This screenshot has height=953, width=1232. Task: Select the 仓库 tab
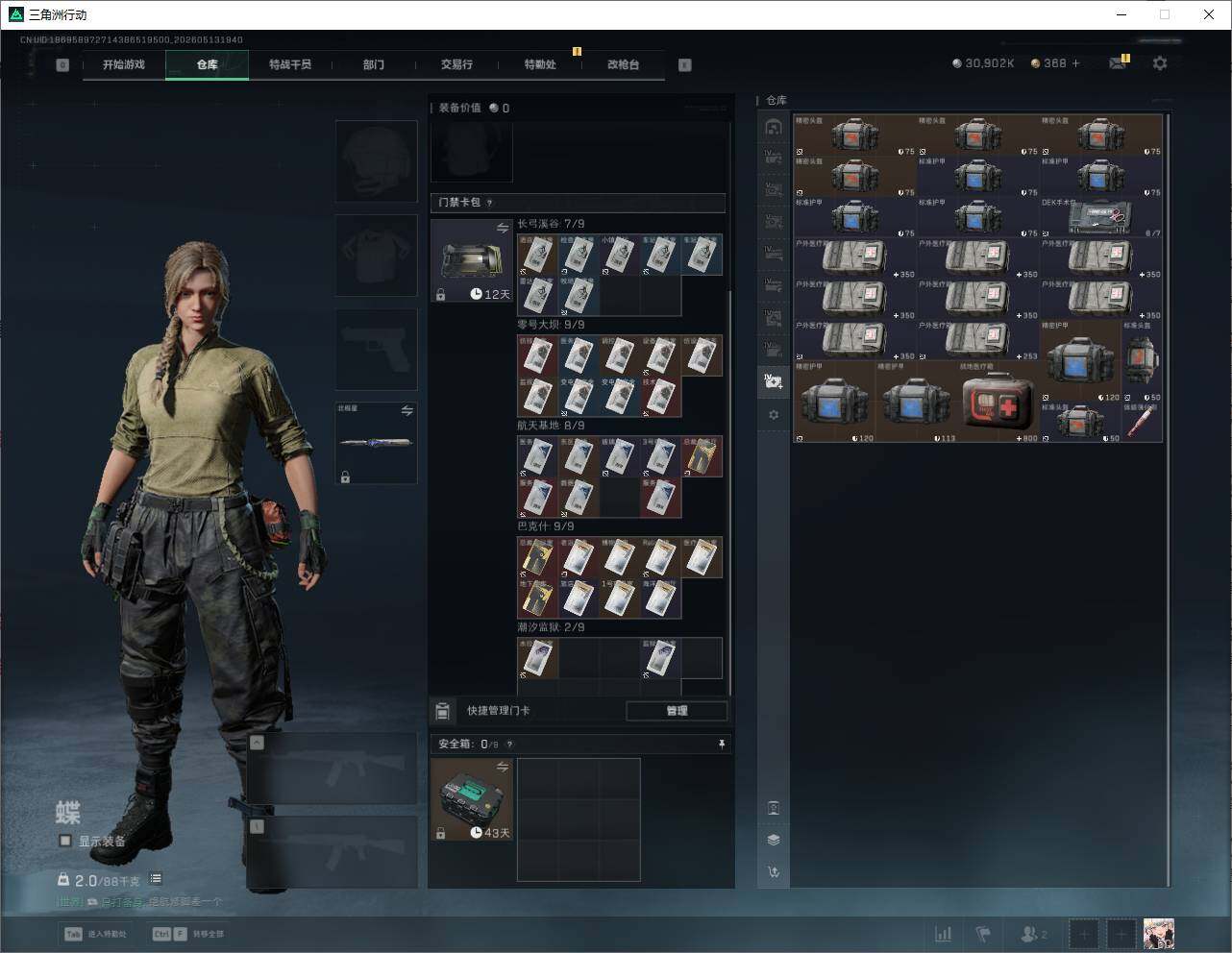[208, 64]
